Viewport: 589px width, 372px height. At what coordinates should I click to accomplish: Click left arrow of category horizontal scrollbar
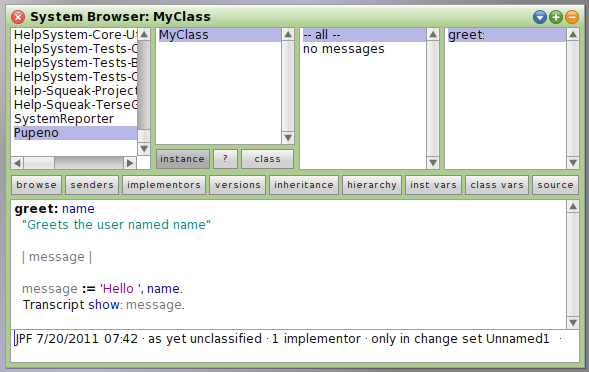[x=17, y=163]
